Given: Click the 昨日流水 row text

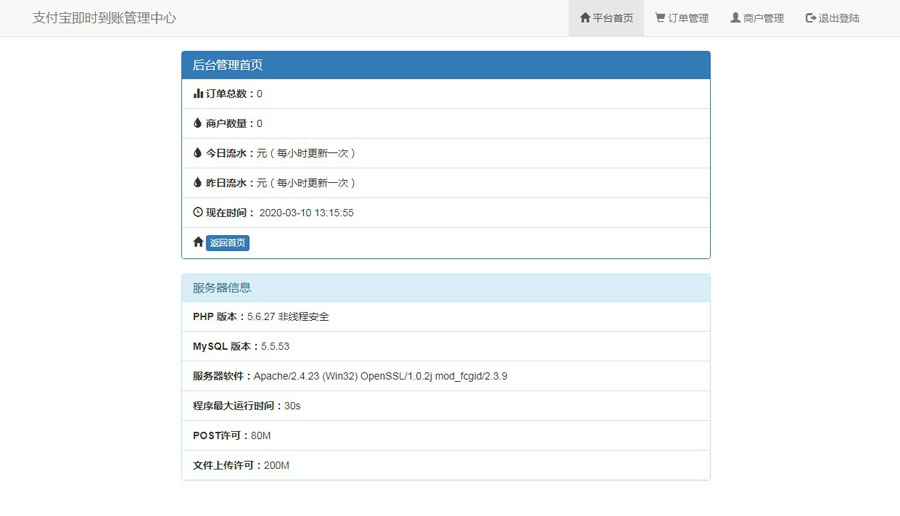Looking at the screenshot, I should [281, 183].
